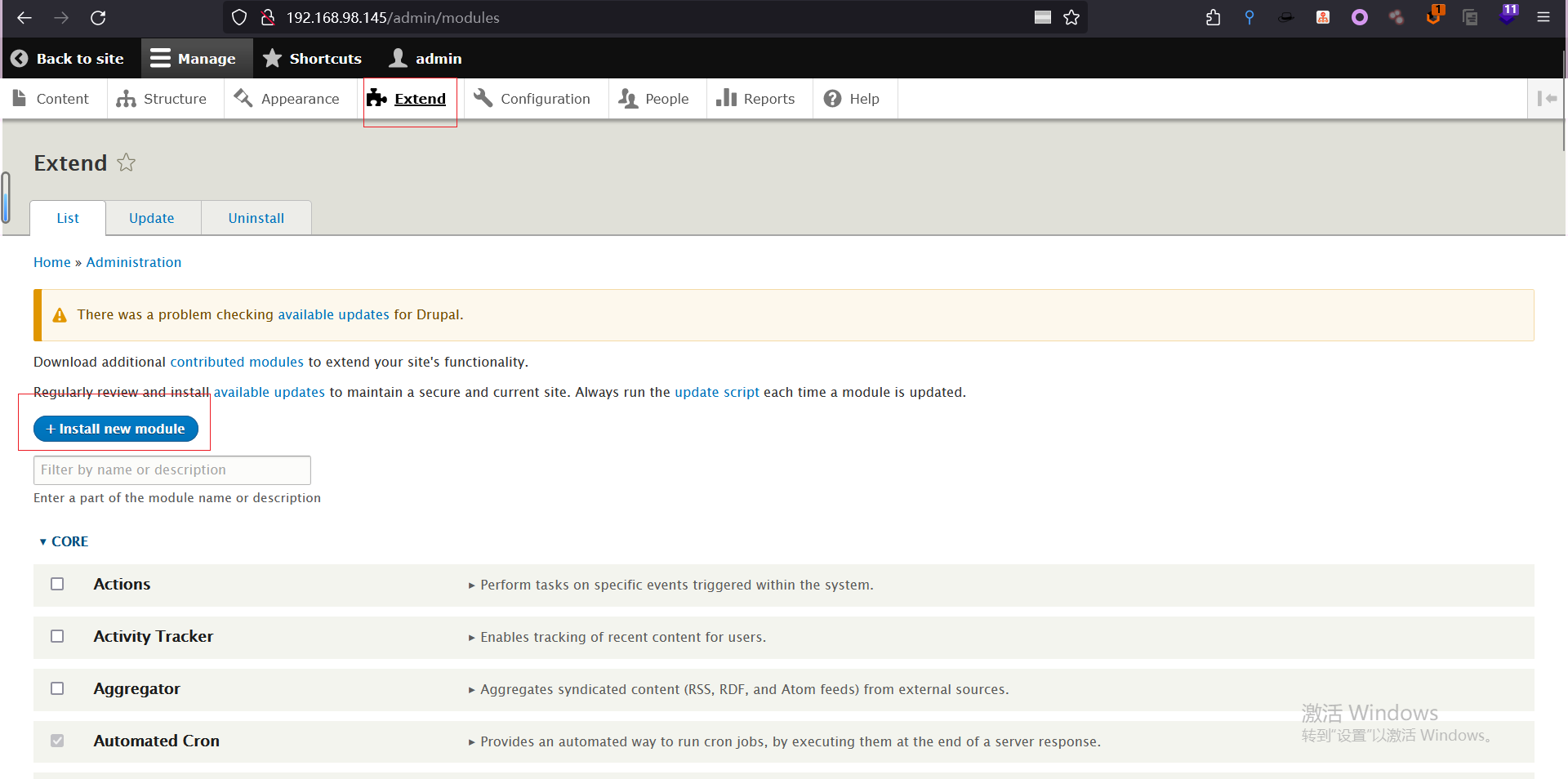Screen dimensions: 1568x779
Task: Click the blue pin extension icon
Action: [x=1249, y=17]
